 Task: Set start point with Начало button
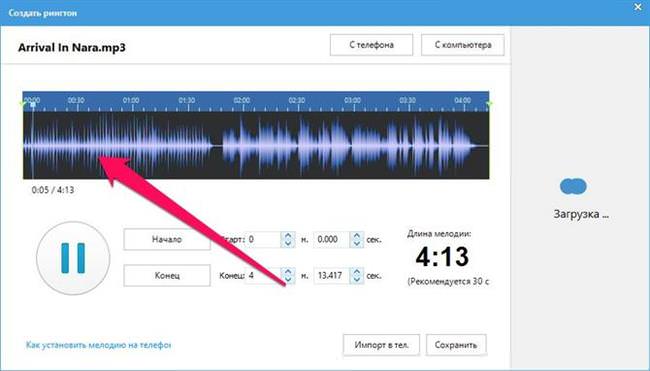coord(167,239)
